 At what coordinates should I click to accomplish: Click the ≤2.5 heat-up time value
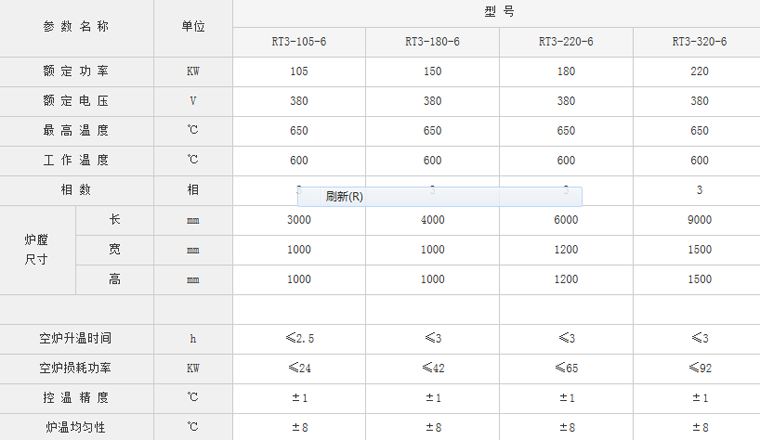pyautogui.click(x=299, y=339)
